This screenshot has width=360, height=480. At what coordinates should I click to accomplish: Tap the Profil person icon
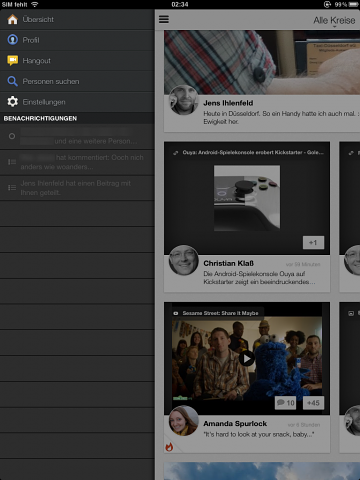click(x=13, y=40)
